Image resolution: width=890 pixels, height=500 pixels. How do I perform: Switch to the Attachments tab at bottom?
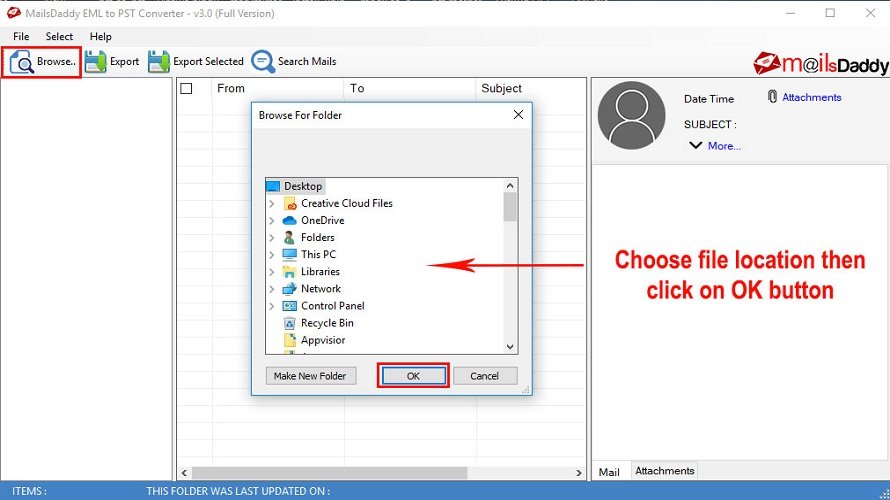pyautogui.click(x=664, y=470)
